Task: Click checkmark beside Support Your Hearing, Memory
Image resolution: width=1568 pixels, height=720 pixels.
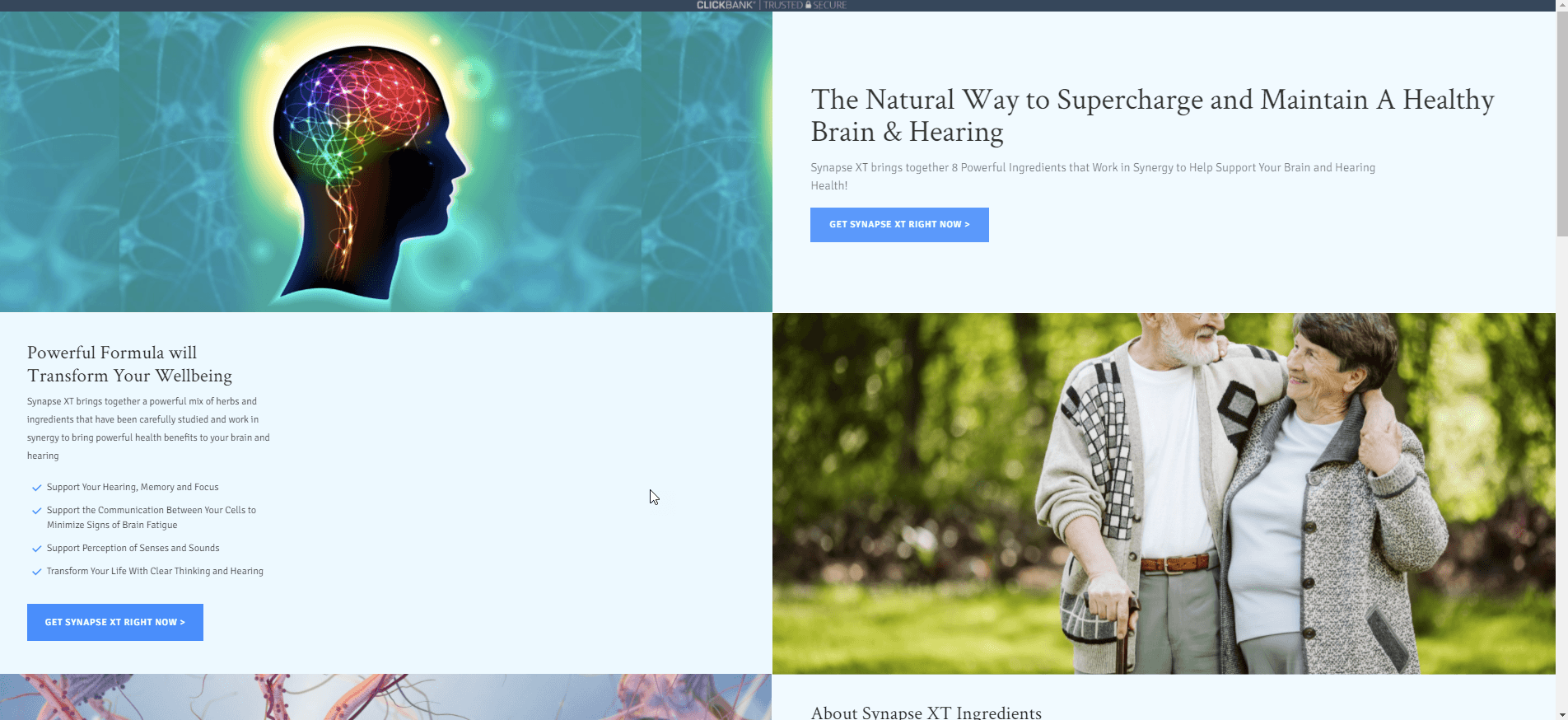Action: [x=36, y=488]
